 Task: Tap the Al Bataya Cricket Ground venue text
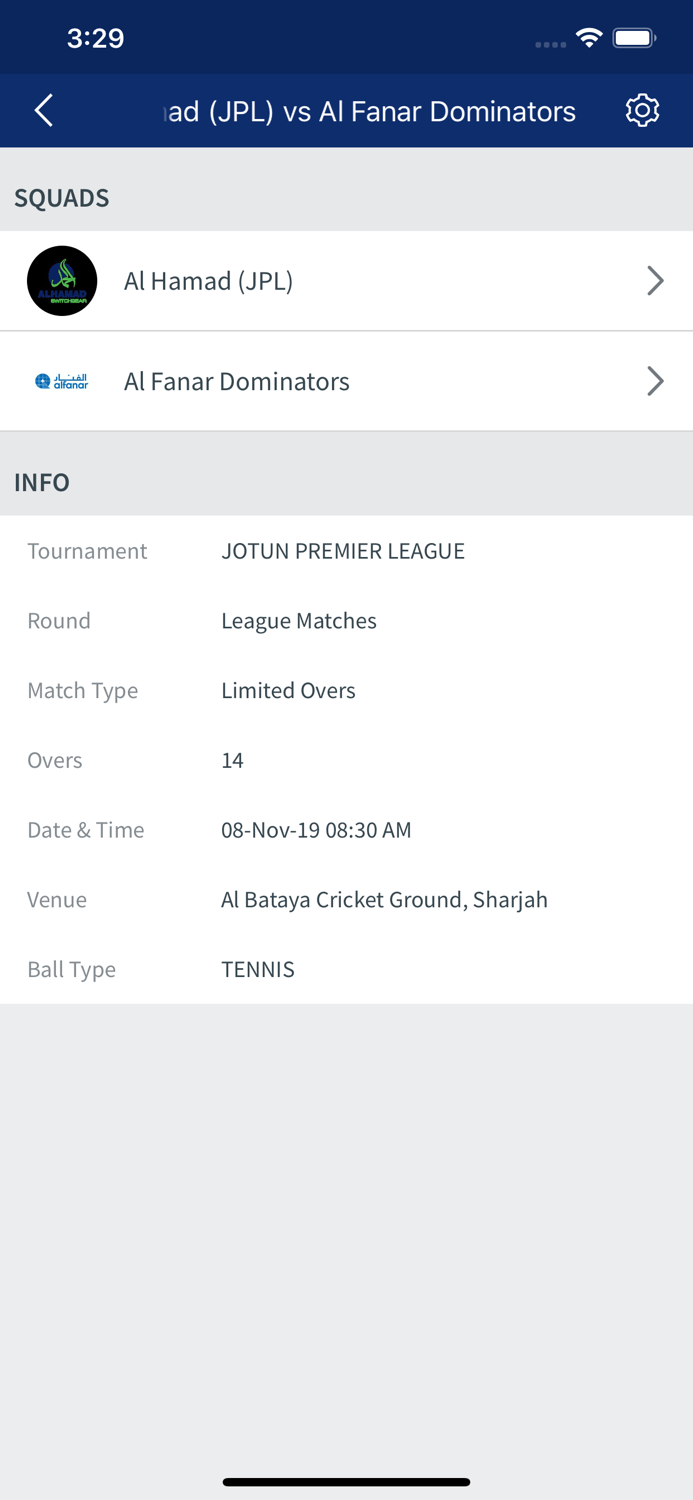pos(384,900)
